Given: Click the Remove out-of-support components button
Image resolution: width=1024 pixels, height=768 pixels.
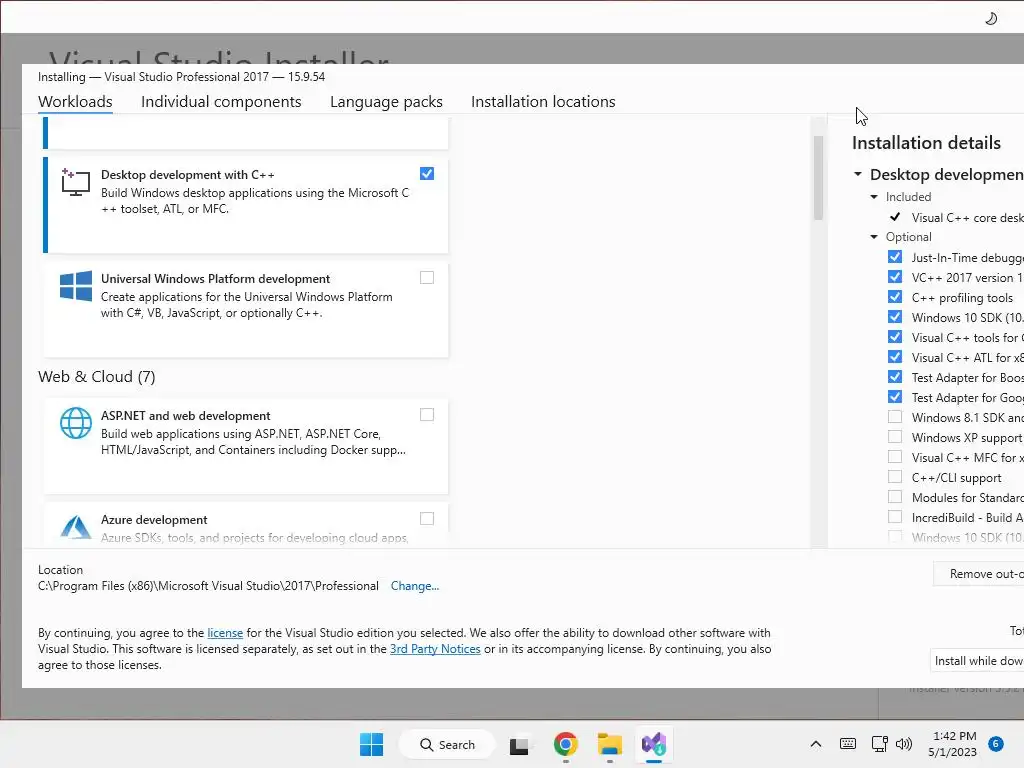Looking at the screenshot, I should pyautogui.click(x=978, y=573).
